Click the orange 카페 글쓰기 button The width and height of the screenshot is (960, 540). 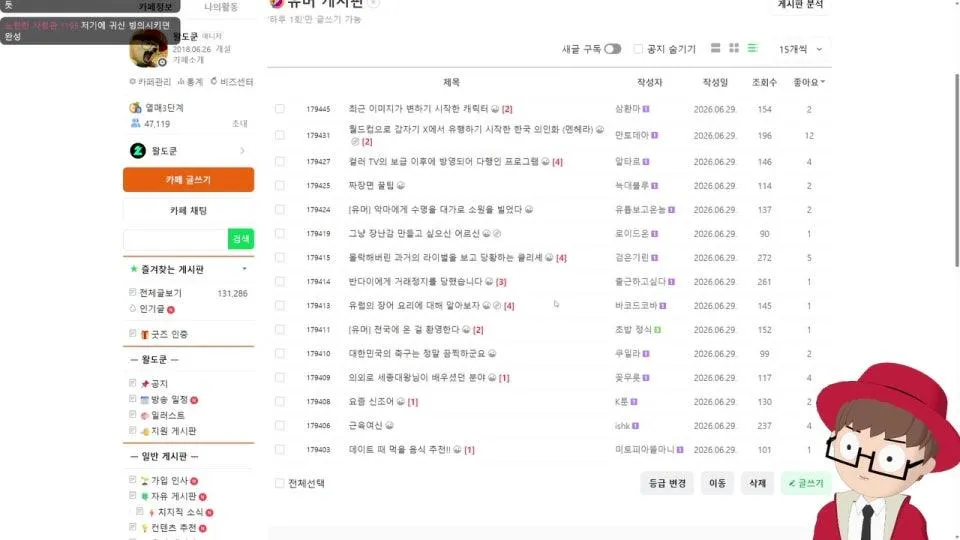click(189, 179)
